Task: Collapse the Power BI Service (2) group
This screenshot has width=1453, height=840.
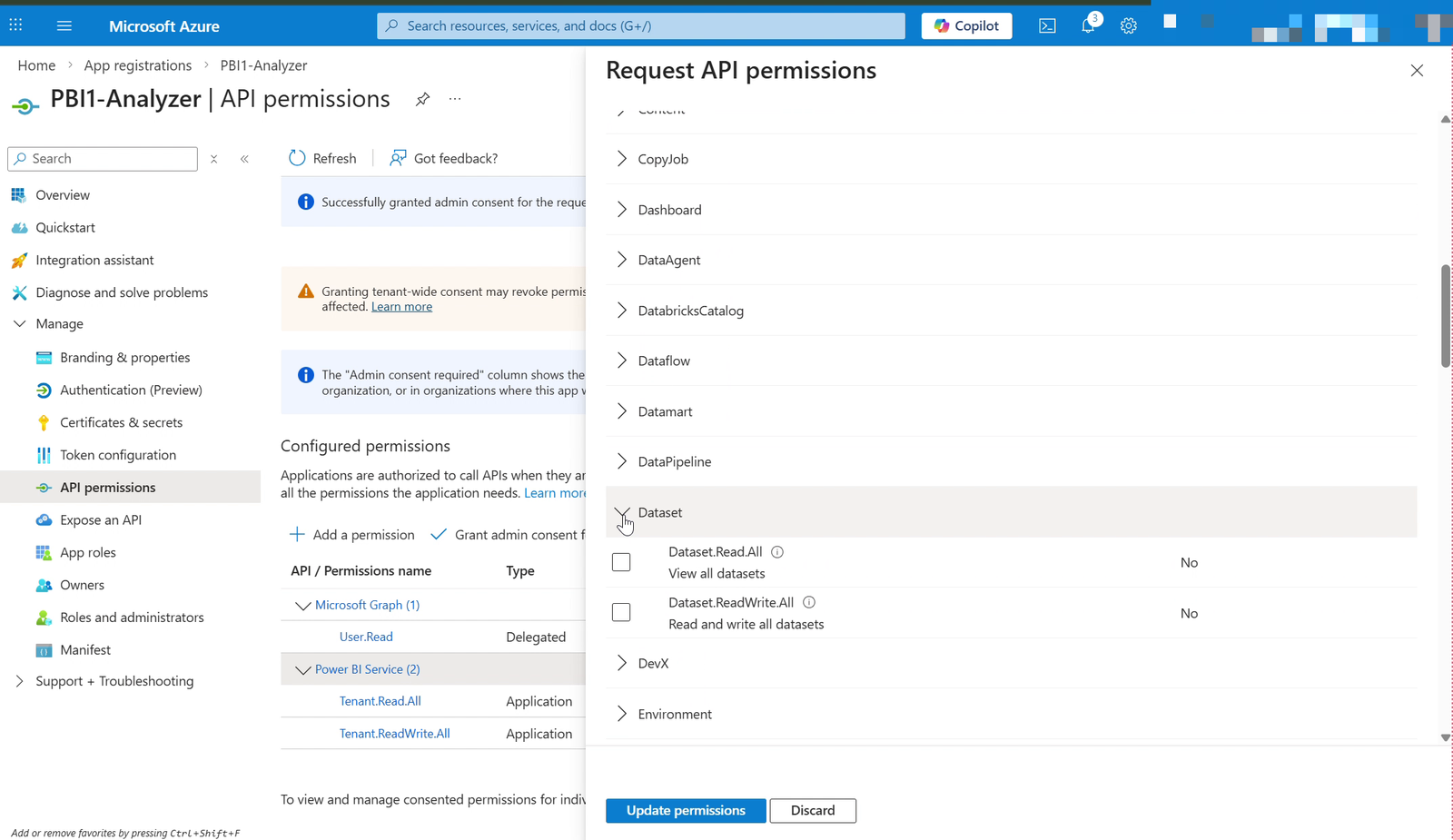Action: click(x=303, y=670)
